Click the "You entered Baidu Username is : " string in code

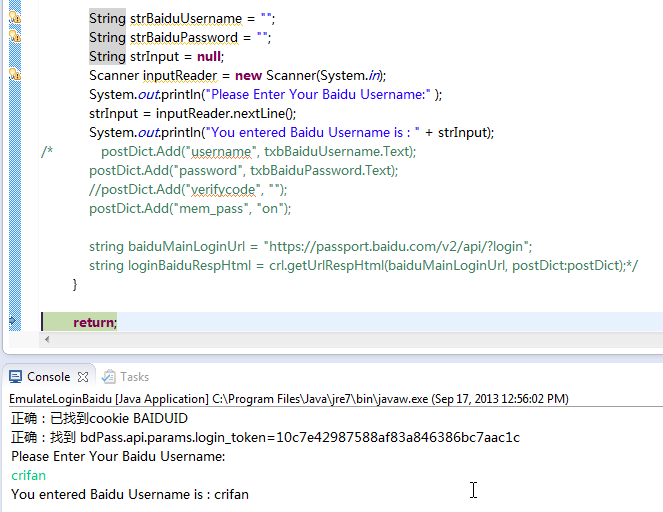pos(313,132)
